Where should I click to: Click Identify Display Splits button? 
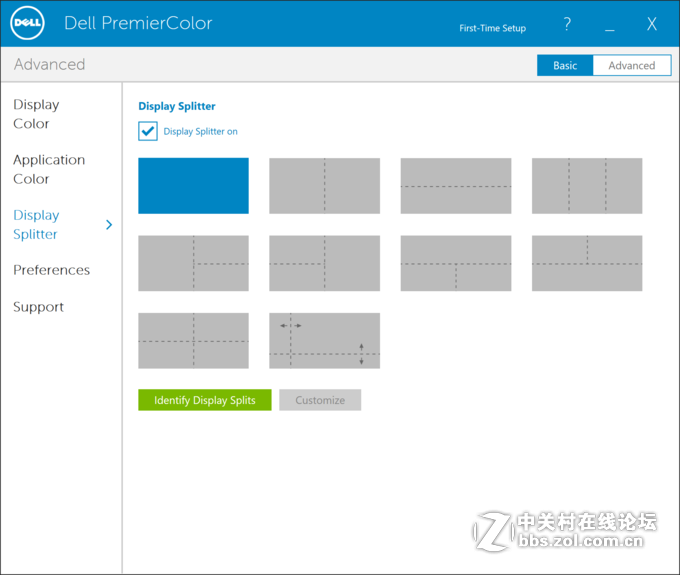pyautogui.click(x=205, y=400)
